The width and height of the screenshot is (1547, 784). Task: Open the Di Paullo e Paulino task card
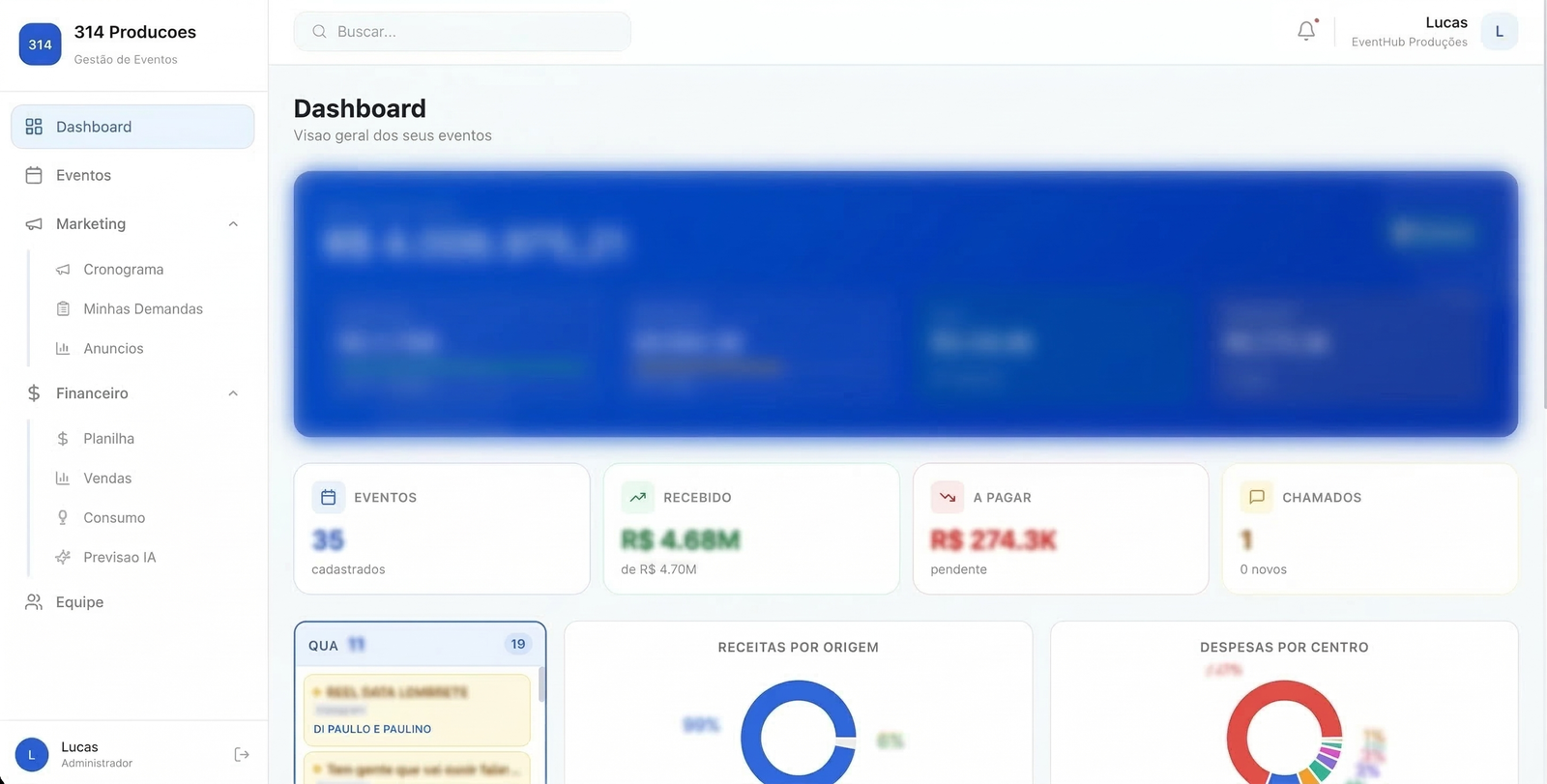pyautogui.click(x=417, y=711)
